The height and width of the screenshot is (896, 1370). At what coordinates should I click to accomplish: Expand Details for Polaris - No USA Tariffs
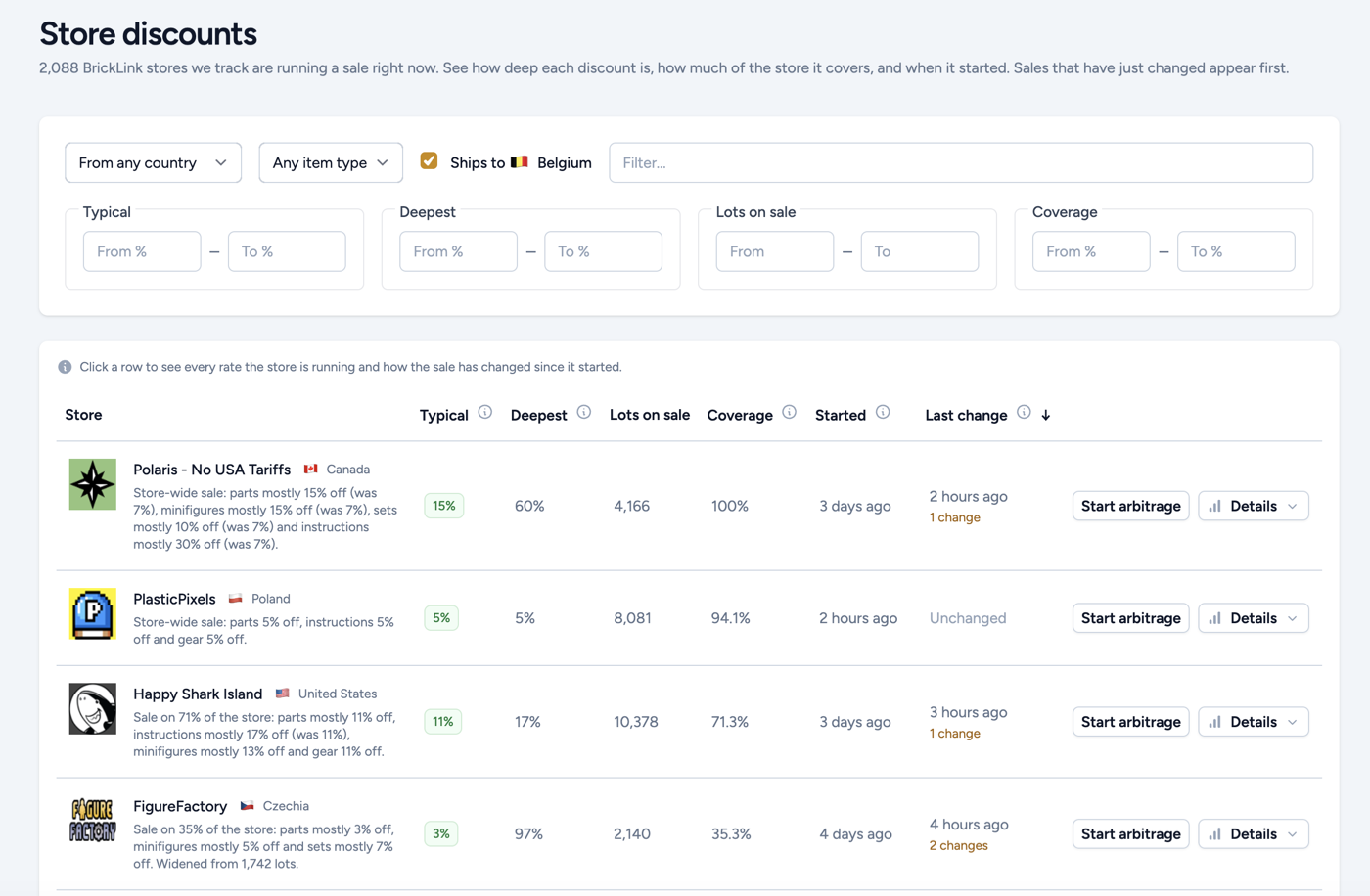pyautogui.click(x=1254, y=506)
